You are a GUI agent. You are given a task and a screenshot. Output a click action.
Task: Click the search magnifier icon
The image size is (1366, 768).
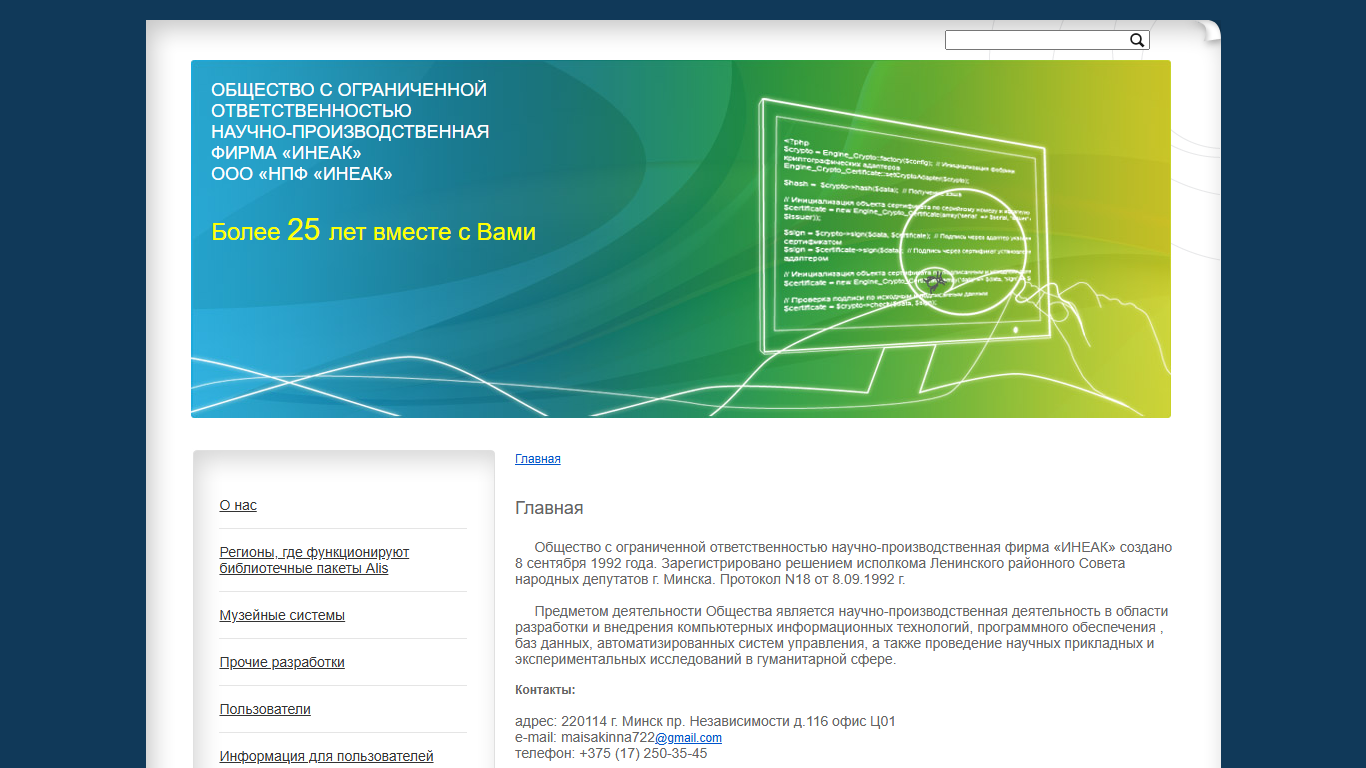(x=1137, y=40)
